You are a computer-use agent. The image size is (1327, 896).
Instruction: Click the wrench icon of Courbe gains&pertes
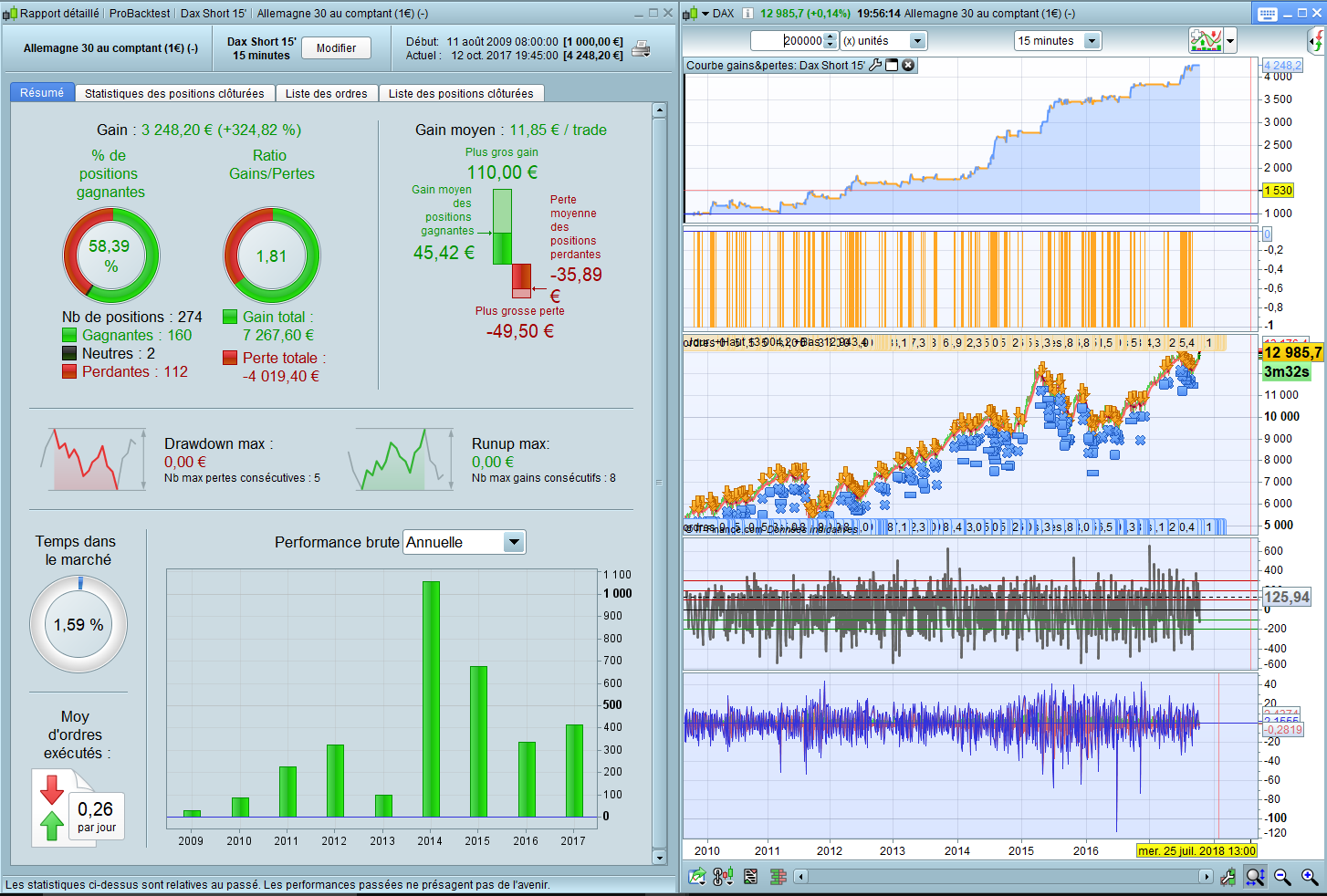[875, 65]
